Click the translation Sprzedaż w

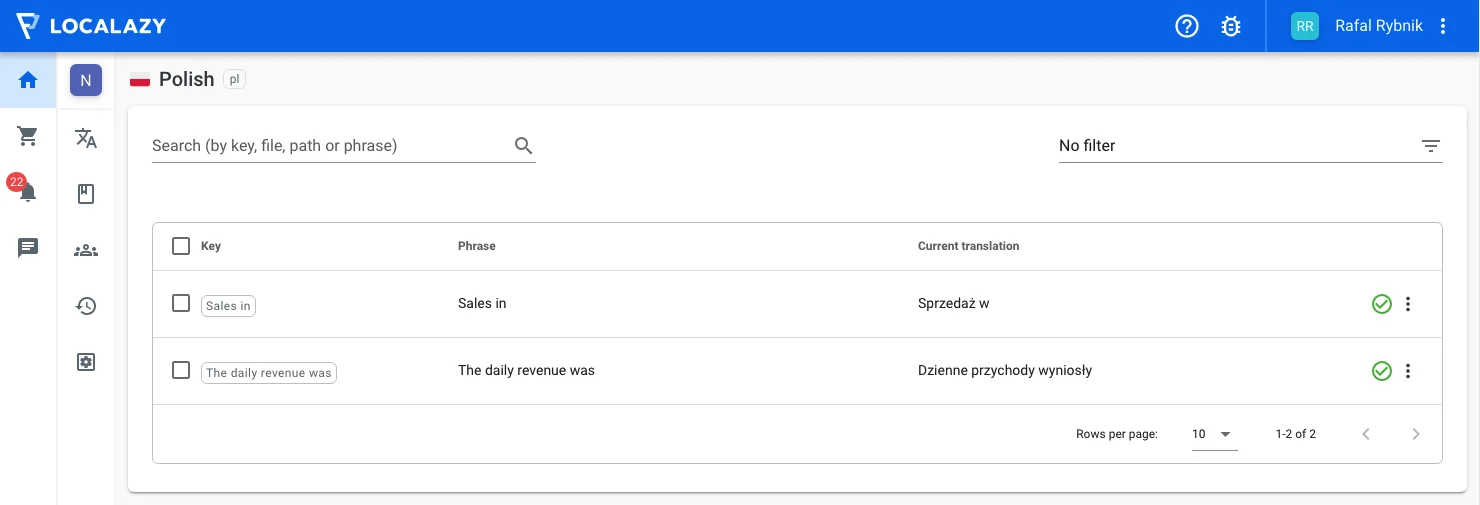954,303
